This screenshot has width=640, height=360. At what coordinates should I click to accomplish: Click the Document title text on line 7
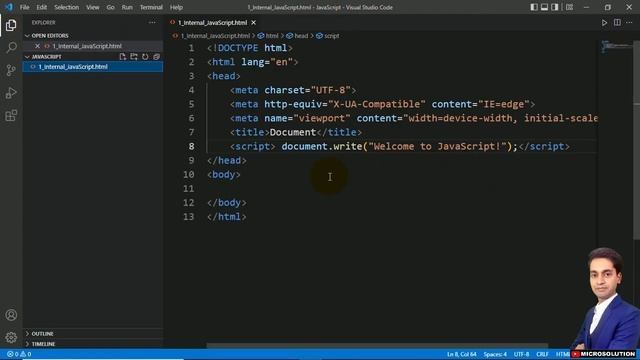coord(293,133)
